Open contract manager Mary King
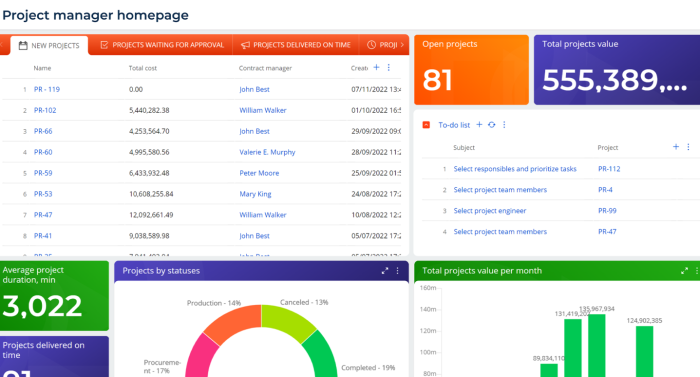Viewport: 700px width, 377px height. [255, 194]
